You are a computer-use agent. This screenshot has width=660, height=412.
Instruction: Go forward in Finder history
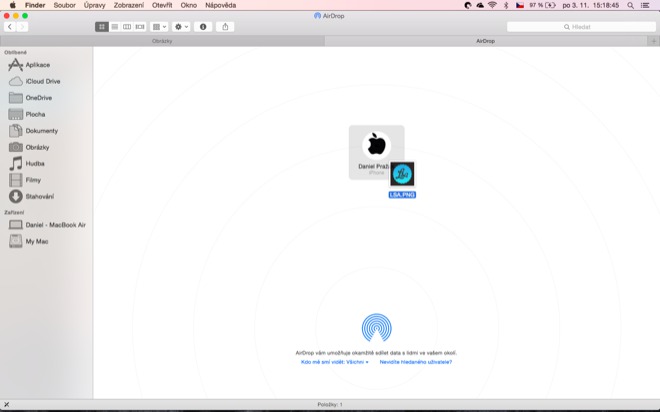pos(22,27)
